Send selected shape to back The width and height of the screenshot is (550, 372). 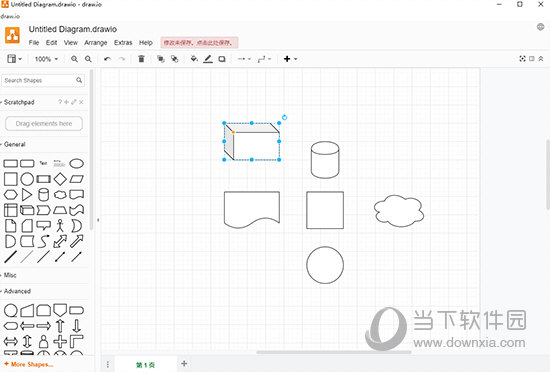coord(174,59)
